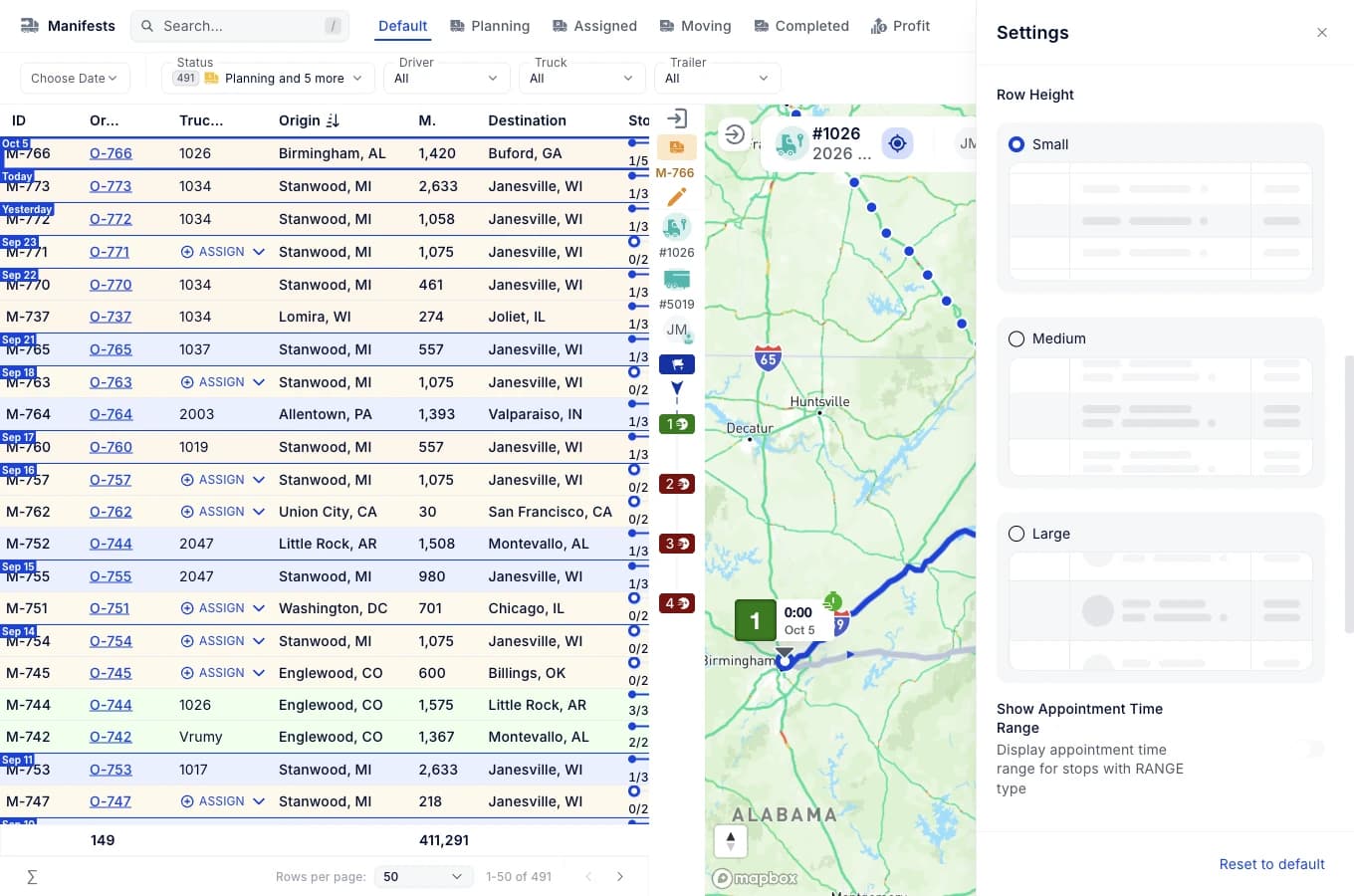Viewport: 1354px width, 896px height.
Task: Select Medium row height option
Action: pyautogui.click(x=1016, y=339)
